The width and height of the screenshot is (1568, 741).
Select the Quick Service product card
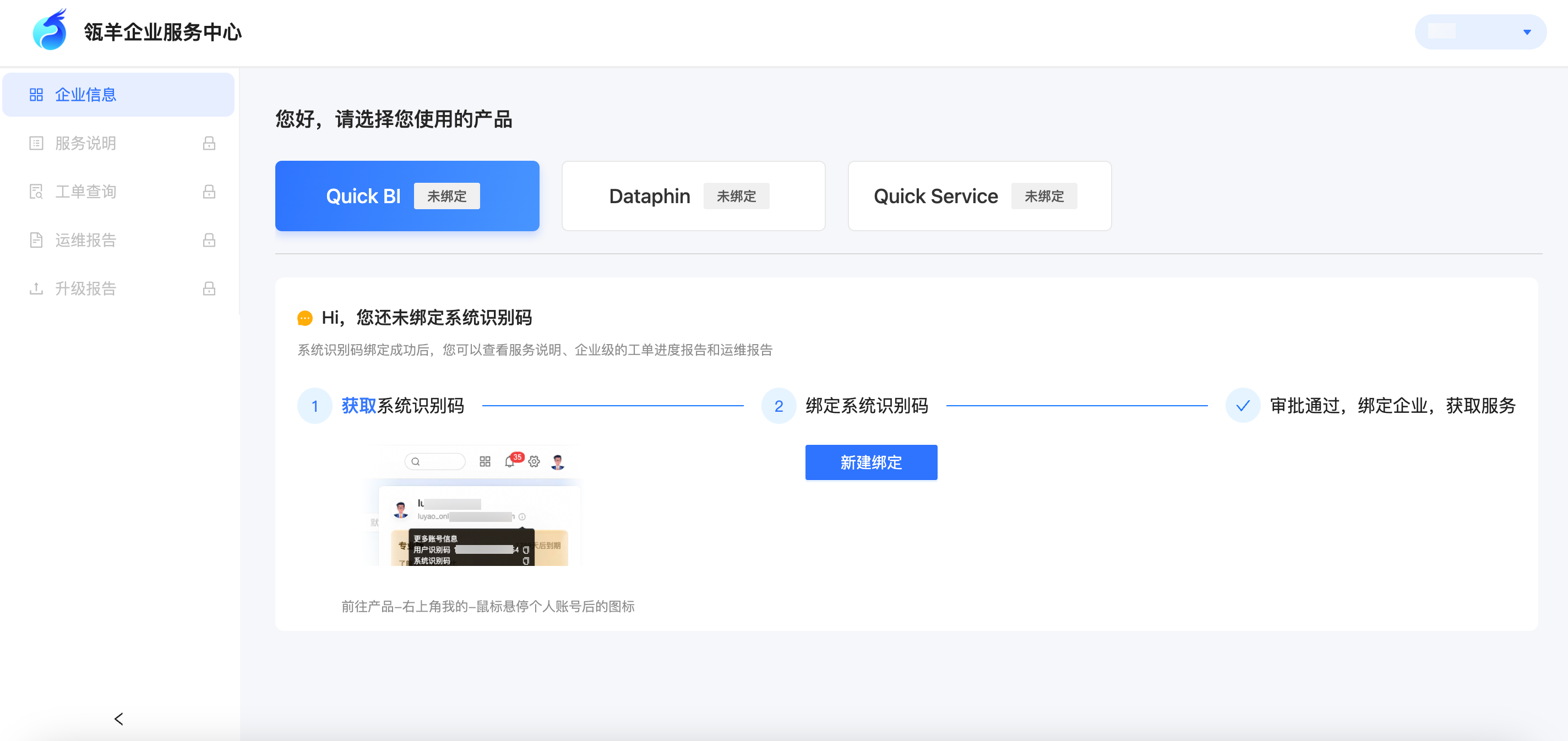[979, 196]
